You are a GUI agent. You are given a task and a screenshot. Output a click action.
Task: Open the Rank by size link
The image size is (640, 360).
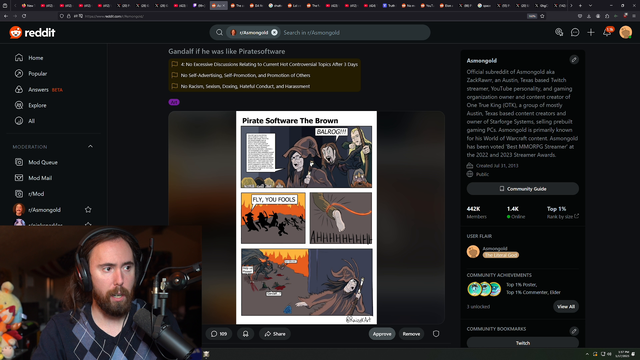pos(562,217)
